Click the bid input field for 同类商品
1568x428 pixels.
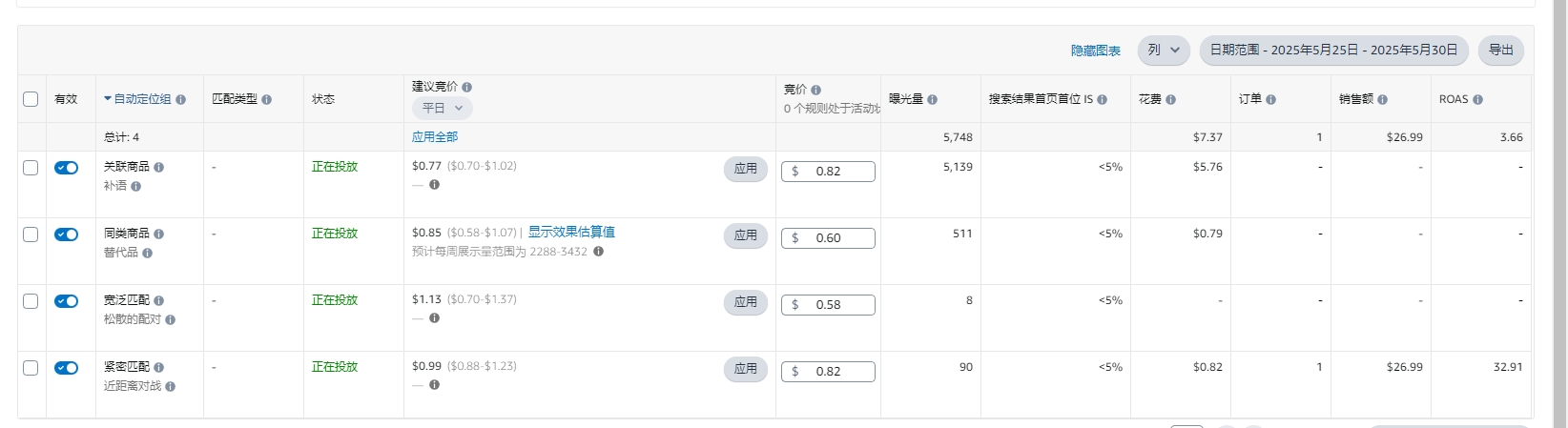coord(828,238)
